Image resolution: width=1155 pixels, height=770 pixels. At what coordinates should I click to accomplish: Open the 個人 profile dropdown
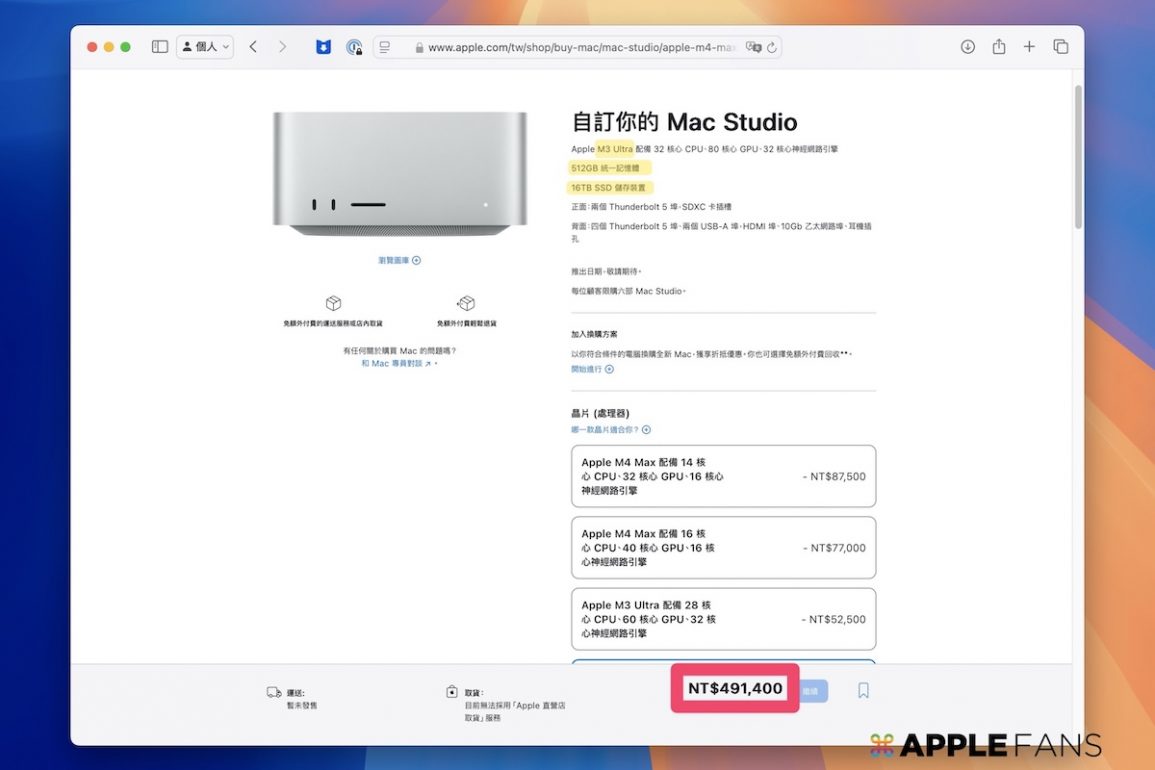[x=205, y=47]
